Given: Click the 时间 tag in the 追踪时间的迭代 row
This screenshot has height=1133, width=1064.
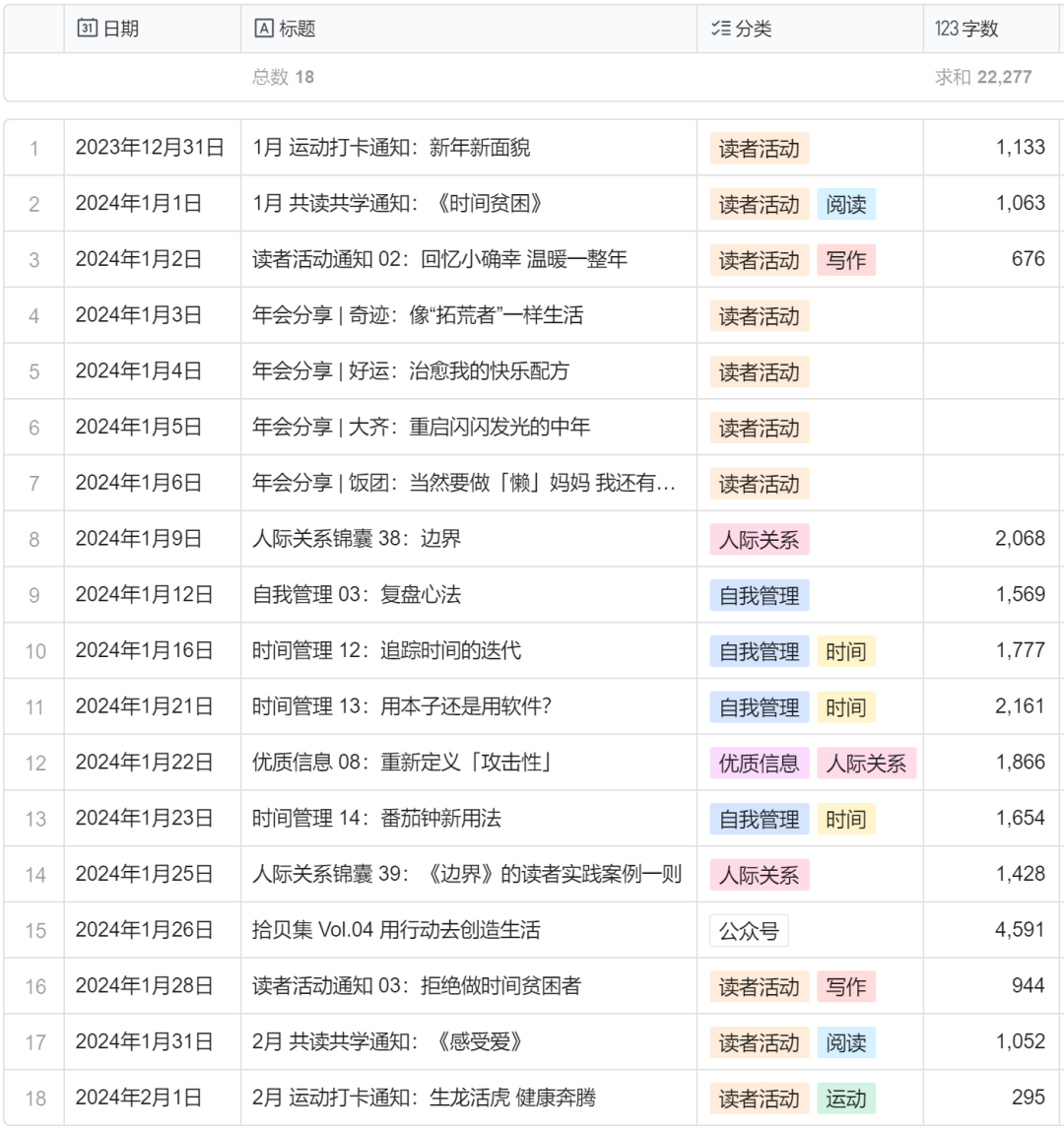Looking at the screenshot, I should (846, 651).
